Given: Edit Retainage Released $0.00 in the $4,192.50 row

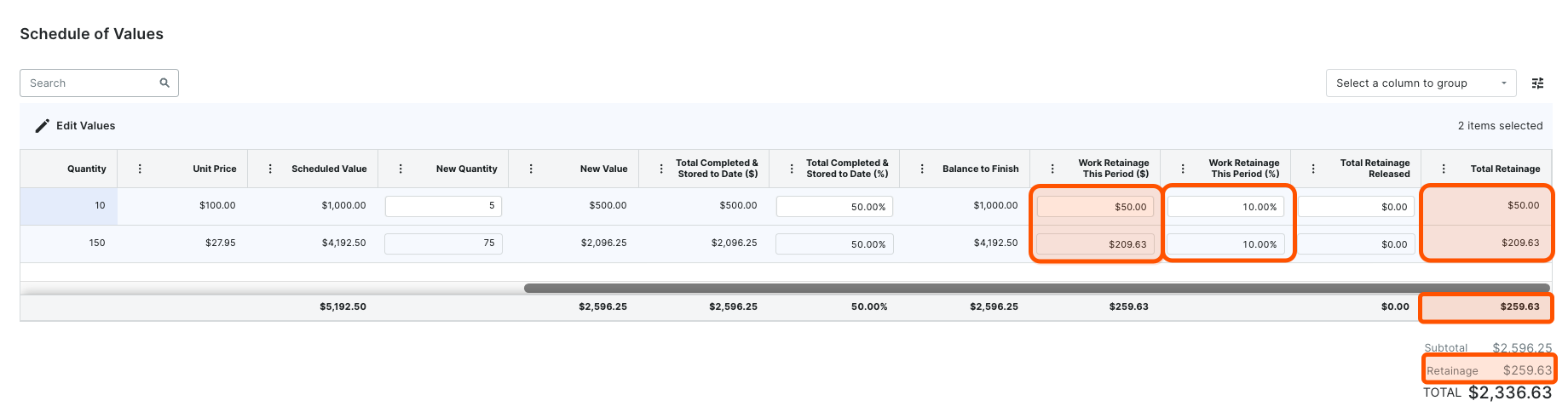Looking at the screenshot, I should click(1356, 243).
